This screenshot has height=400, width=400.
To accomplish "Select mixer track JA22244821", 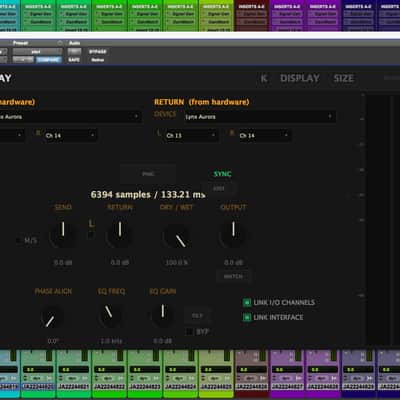I will tap(73, 387).
